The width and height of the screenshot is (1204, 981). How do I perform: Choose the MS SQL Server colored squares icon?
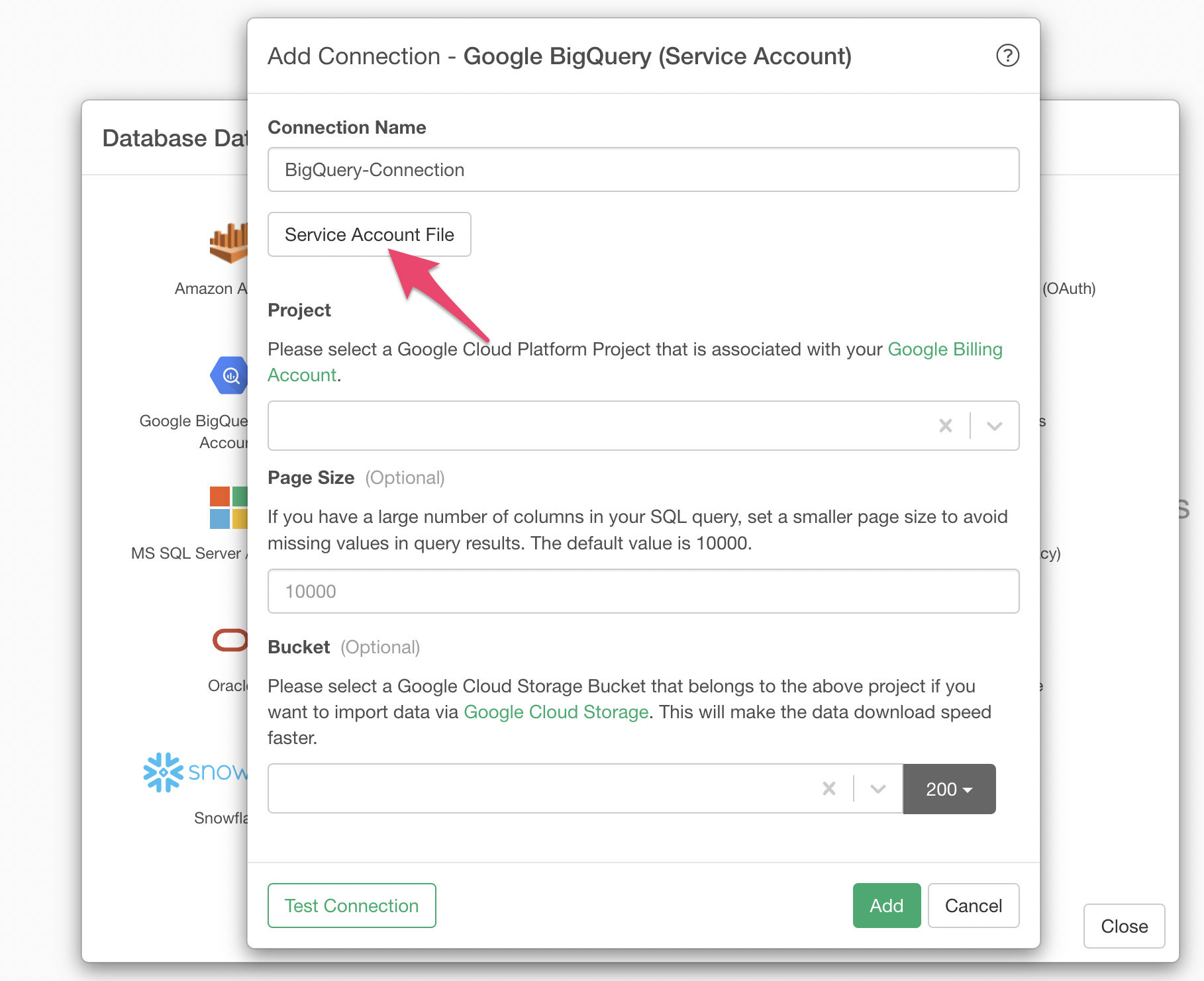click(228, 508)
